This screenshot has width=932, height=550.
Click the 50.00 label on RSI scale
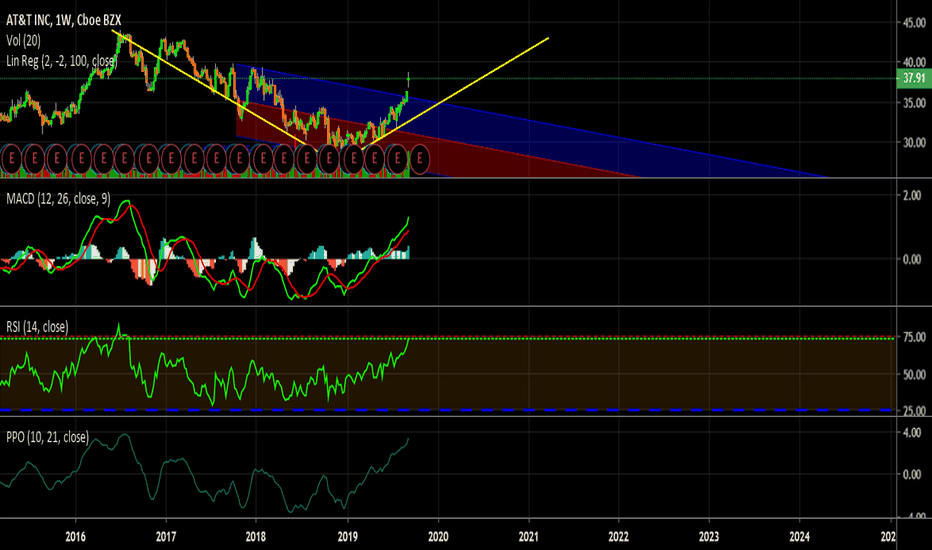point(914,375)
